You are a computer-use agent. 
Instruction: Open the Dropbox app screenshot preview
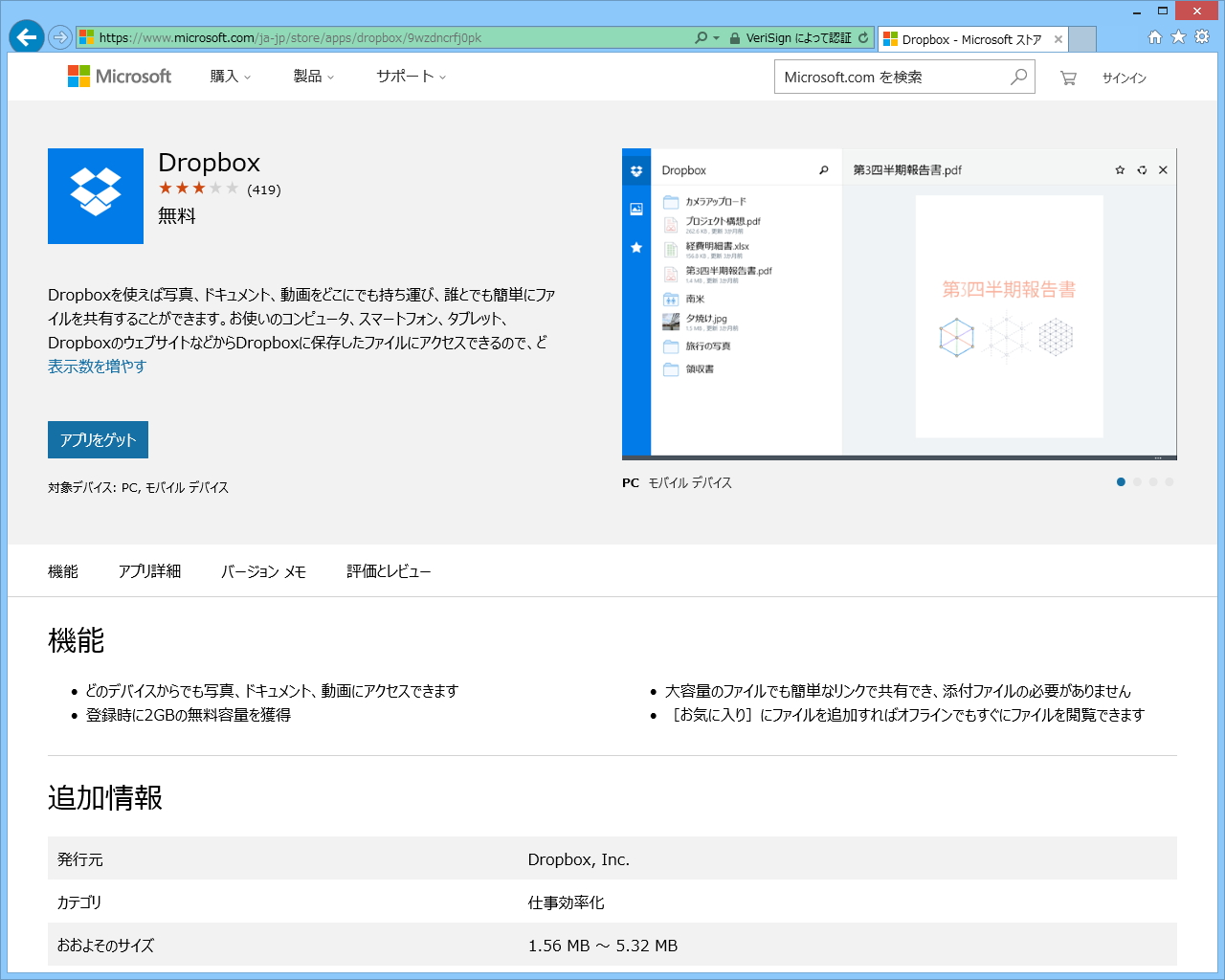(900, 304)
